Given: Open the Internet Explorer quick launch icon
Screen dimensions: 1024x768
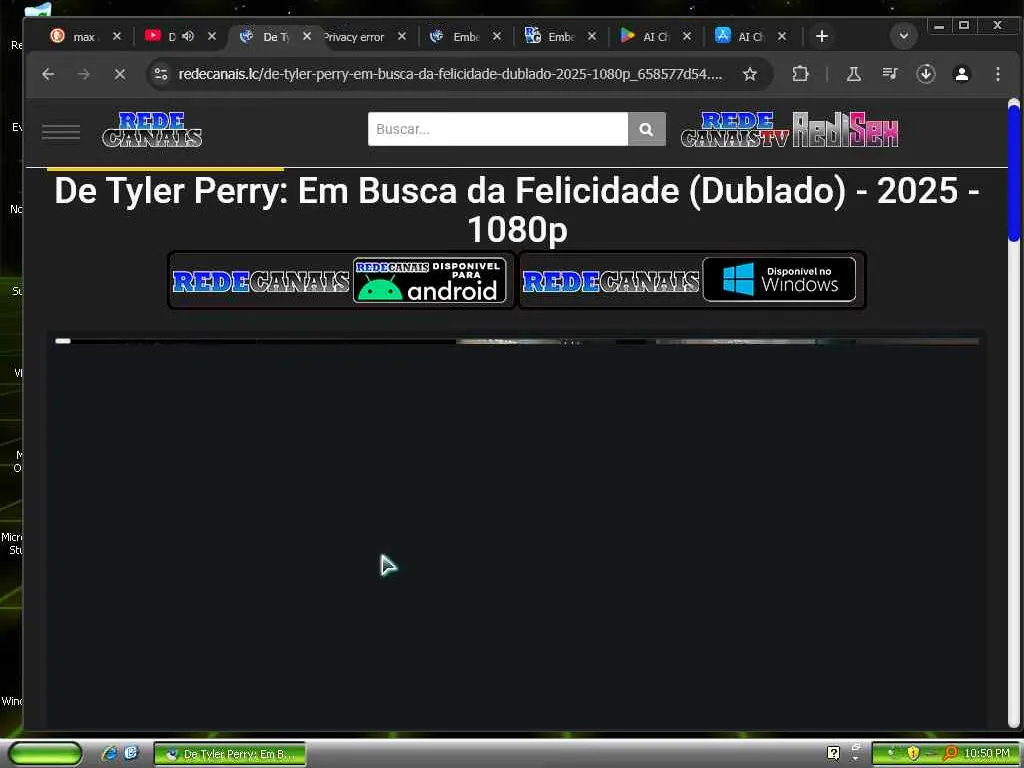Looking at the screenshot, I should point(109,754).
